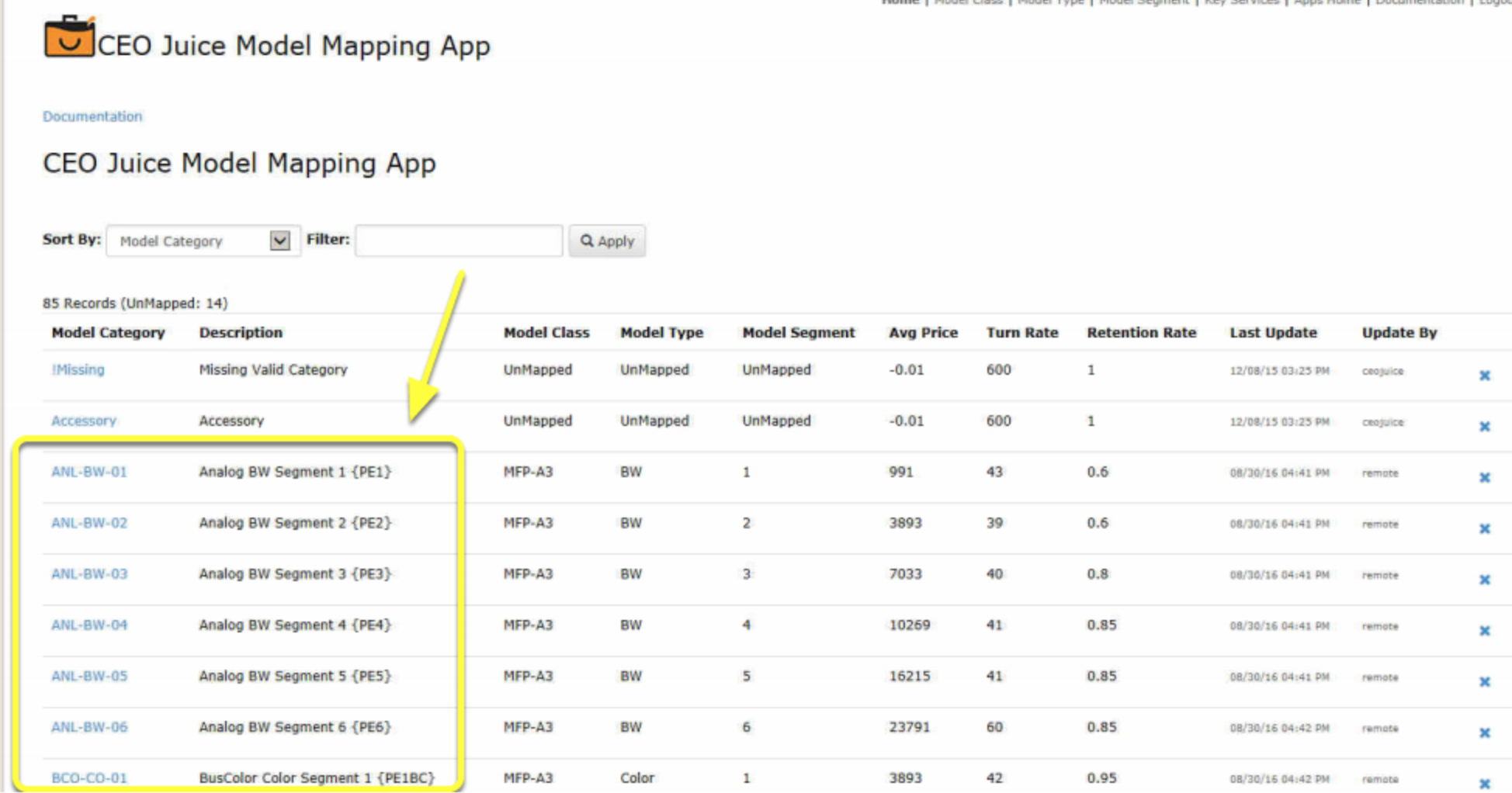
Task: Click the Turn Rate column header
Action: click(x=1022, y=333)
